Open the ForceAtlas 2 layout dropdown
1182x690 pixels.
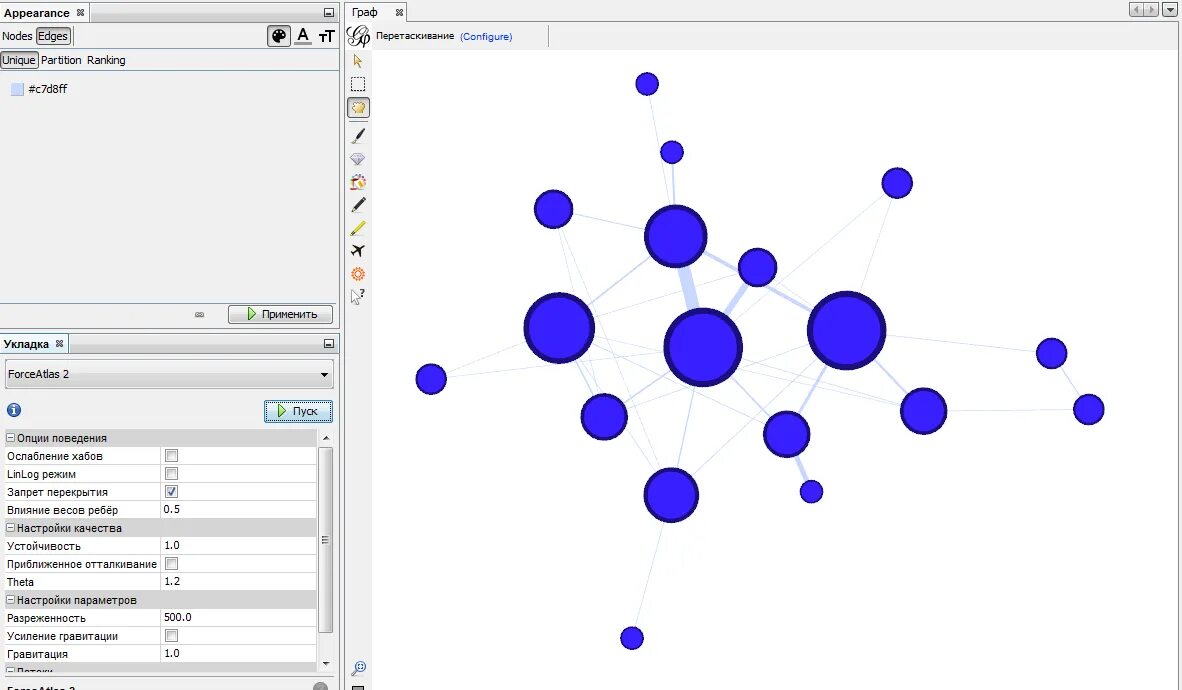pyautogui.click(x=169, y=374)
